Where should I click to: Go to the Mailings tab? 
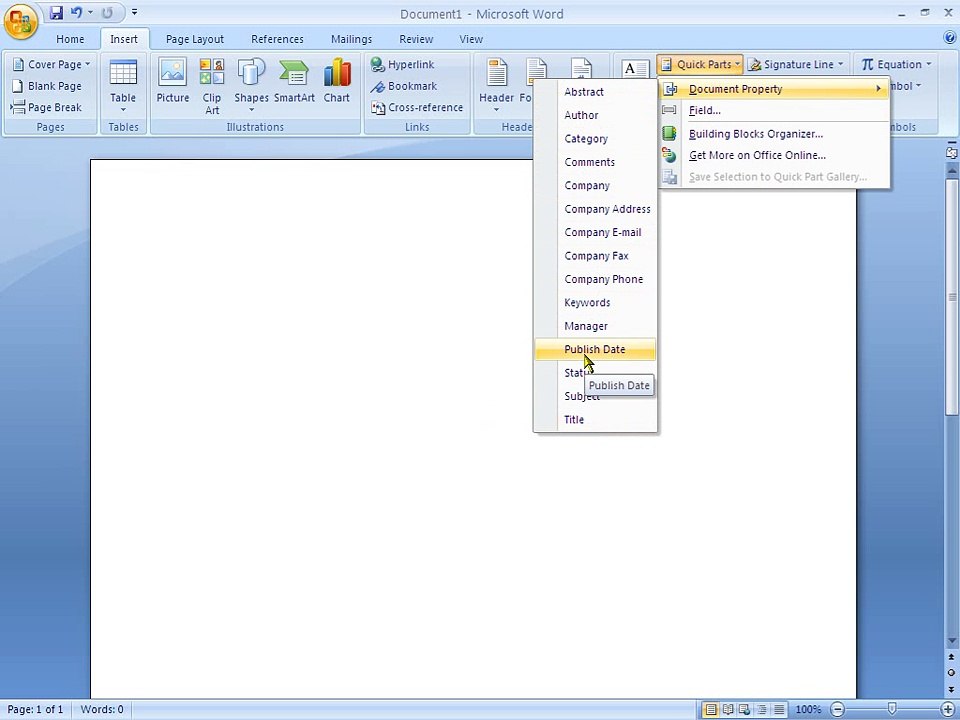(x=351, y=39)
